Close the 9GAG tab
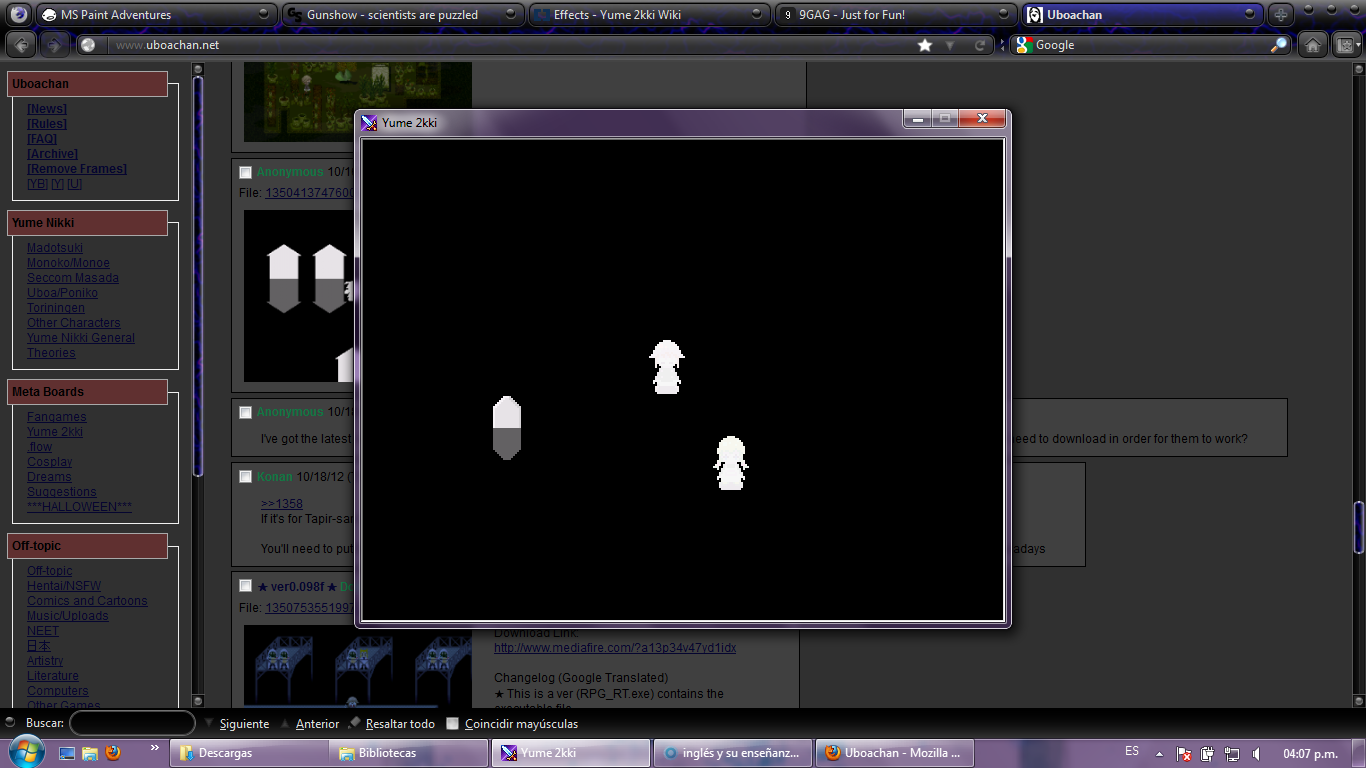The image size is (1366, 768). point(1003,15)
